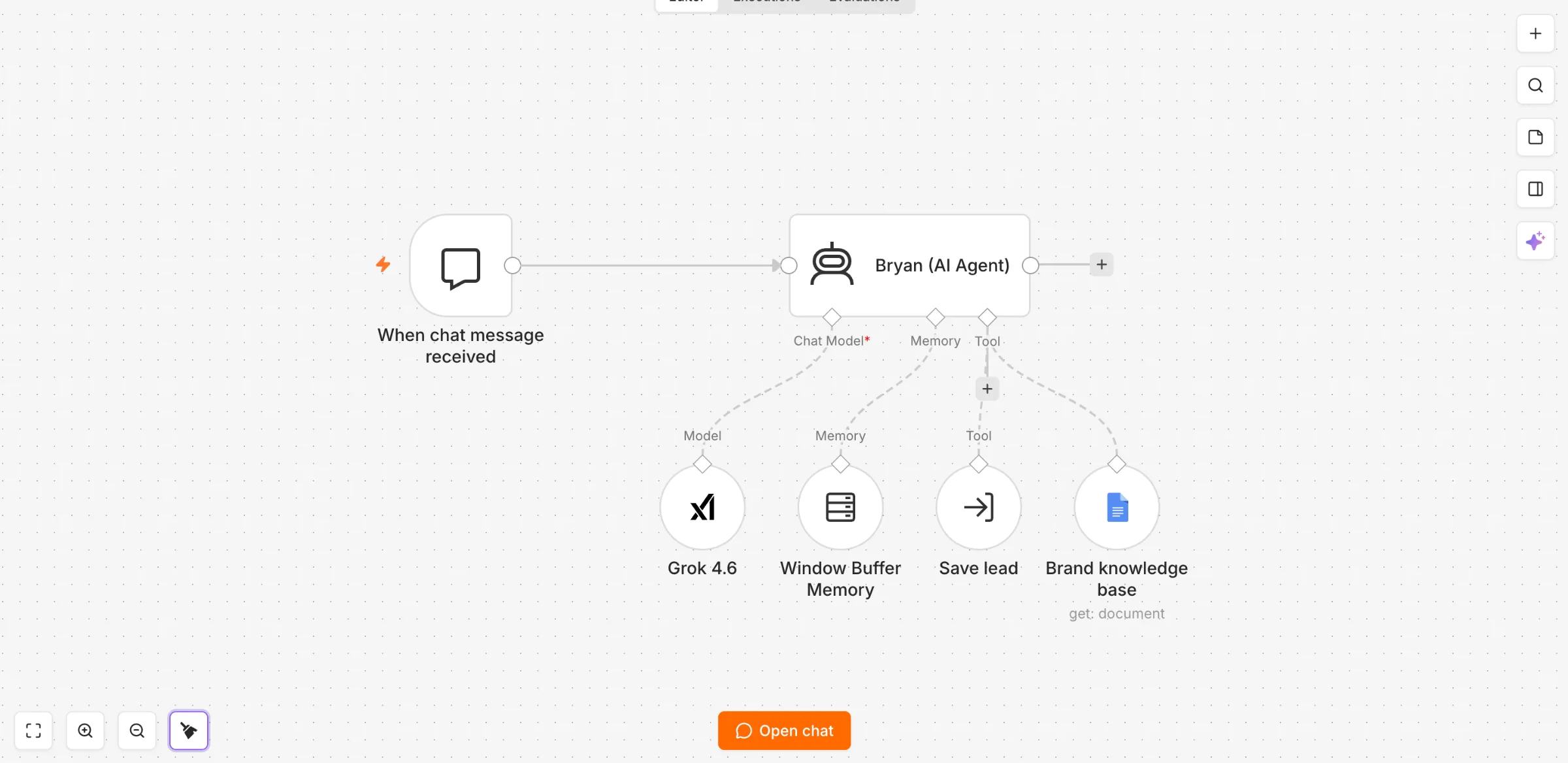The image size is (1568, 763).
Task: Click the Window Buffer Memory diamond connector
Action: 841,464
